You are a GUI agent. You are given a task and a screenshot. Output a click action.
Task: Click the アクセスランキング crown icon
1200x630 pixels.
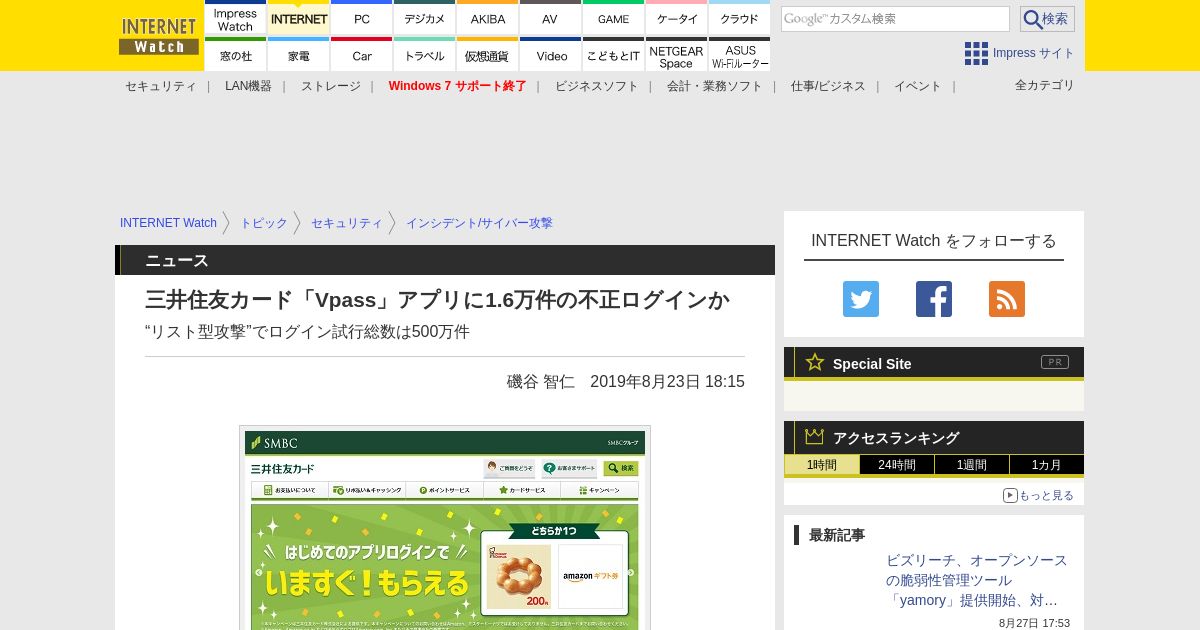click(814, 437)
